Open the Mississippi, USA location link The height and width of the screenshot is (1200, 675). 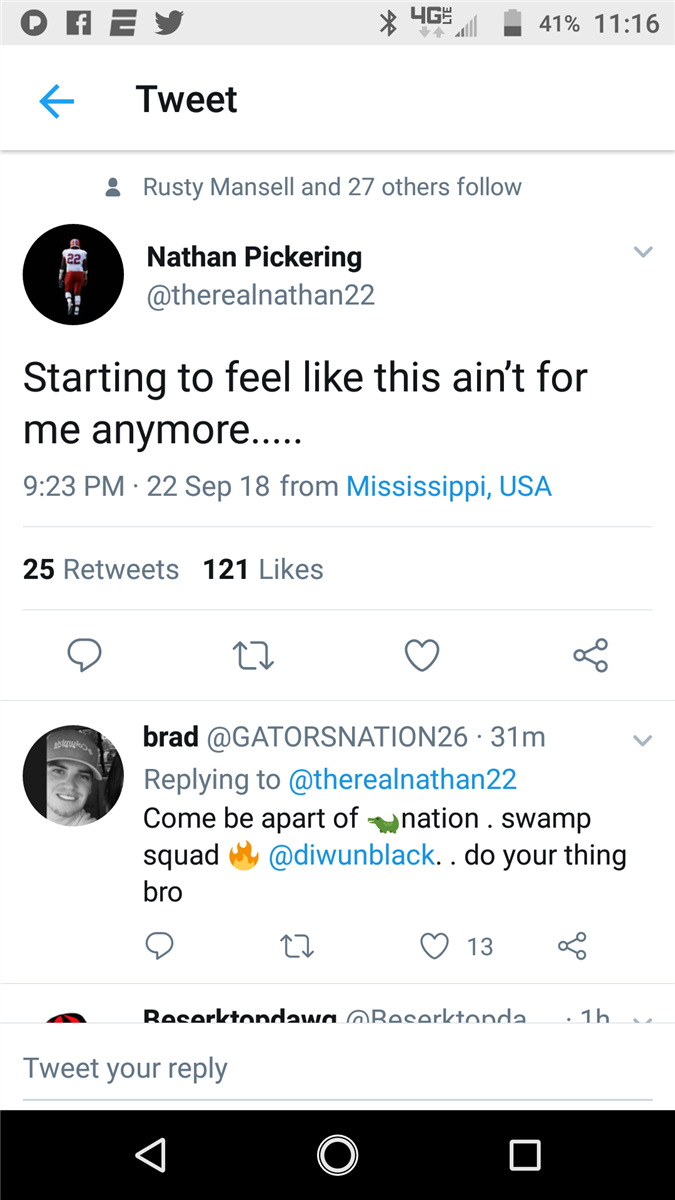(448, 487)
